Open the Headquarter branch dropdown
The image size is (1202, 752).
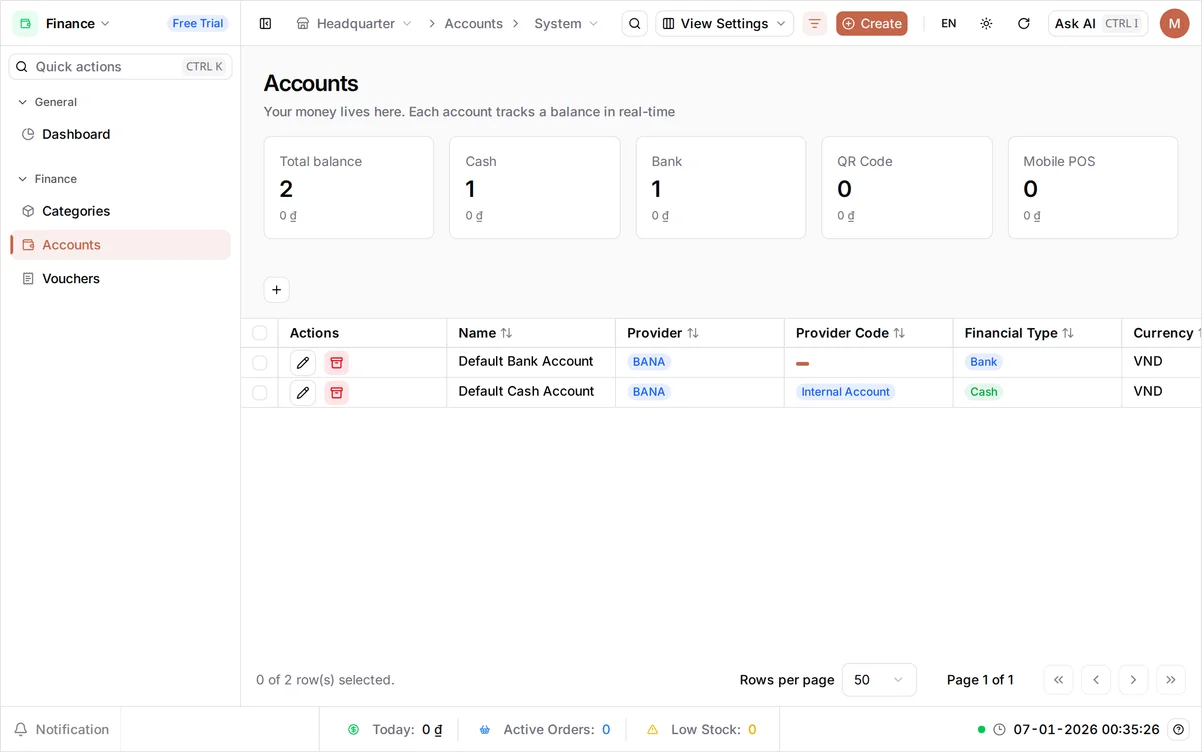point(355,23)
